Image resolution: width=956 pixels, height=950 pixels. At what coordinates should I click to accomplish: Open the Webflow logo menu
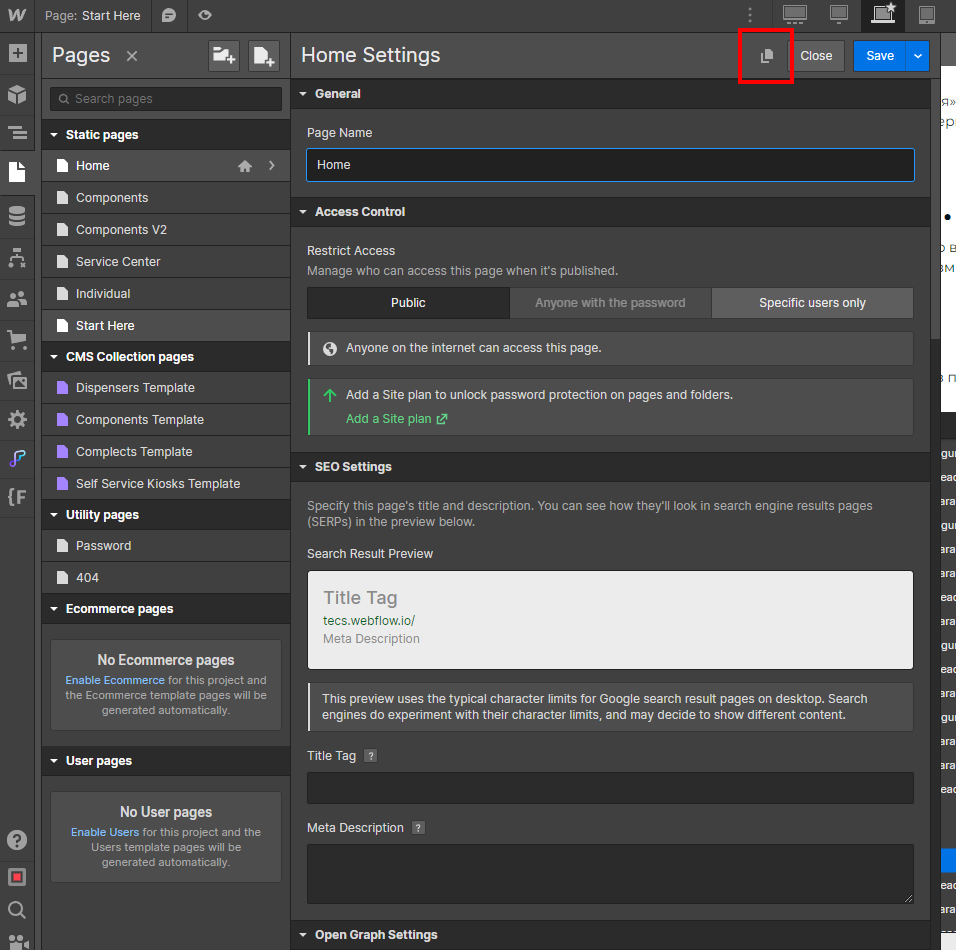tap(16, 15)
